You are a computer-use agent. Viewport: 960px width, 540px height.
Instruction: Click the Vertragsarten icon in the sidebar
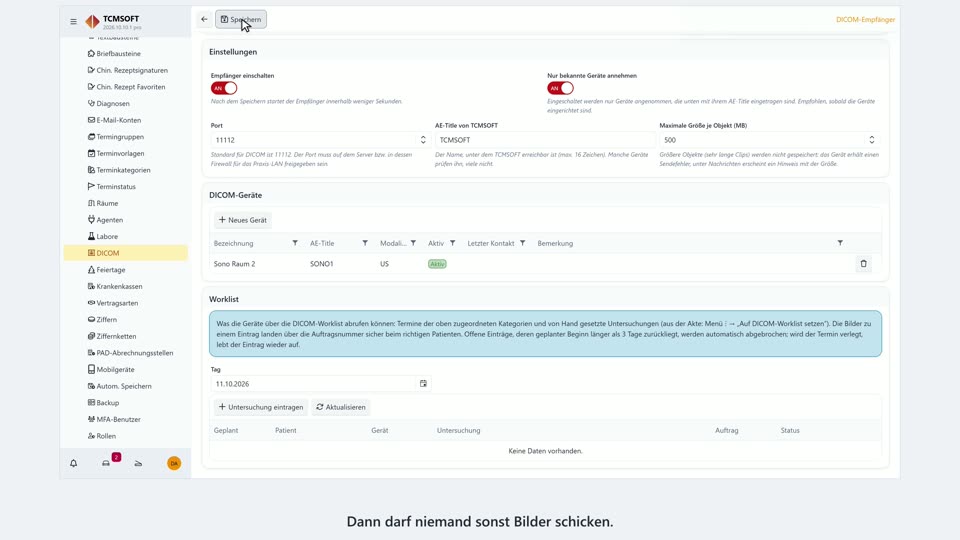pos(91,302)
